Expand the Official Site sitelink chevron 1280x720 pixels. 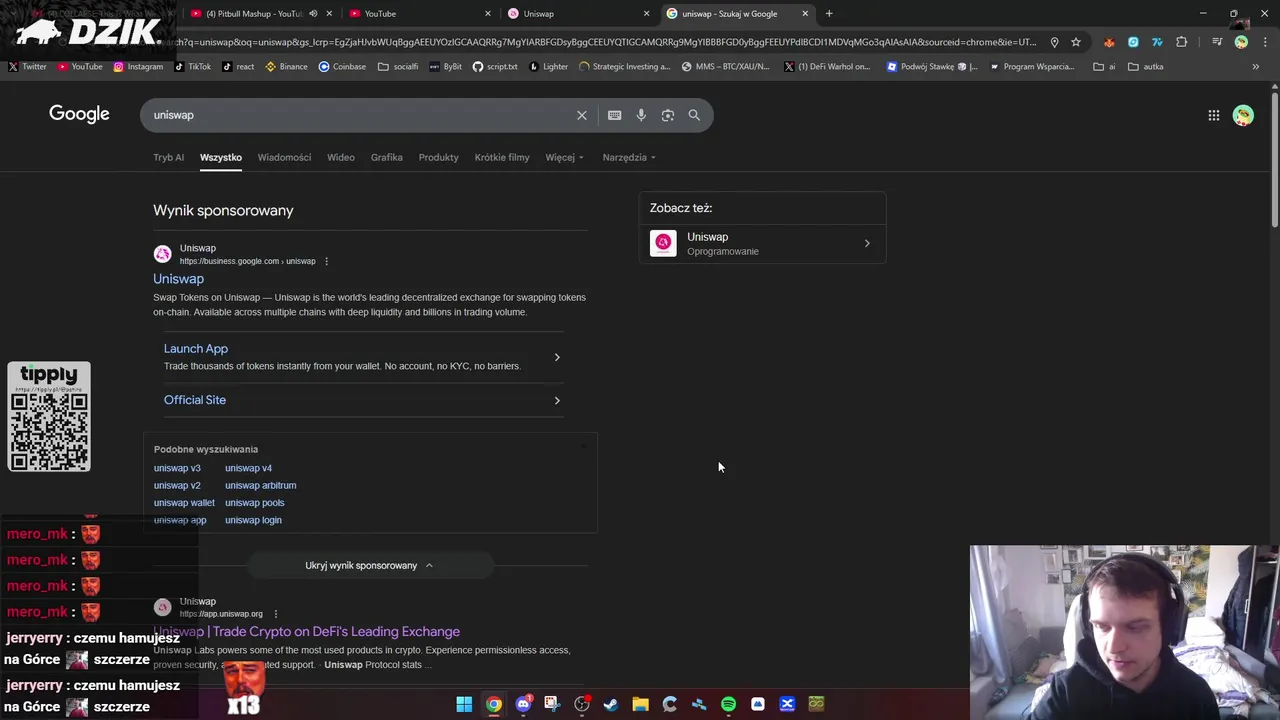click(557, 400)
